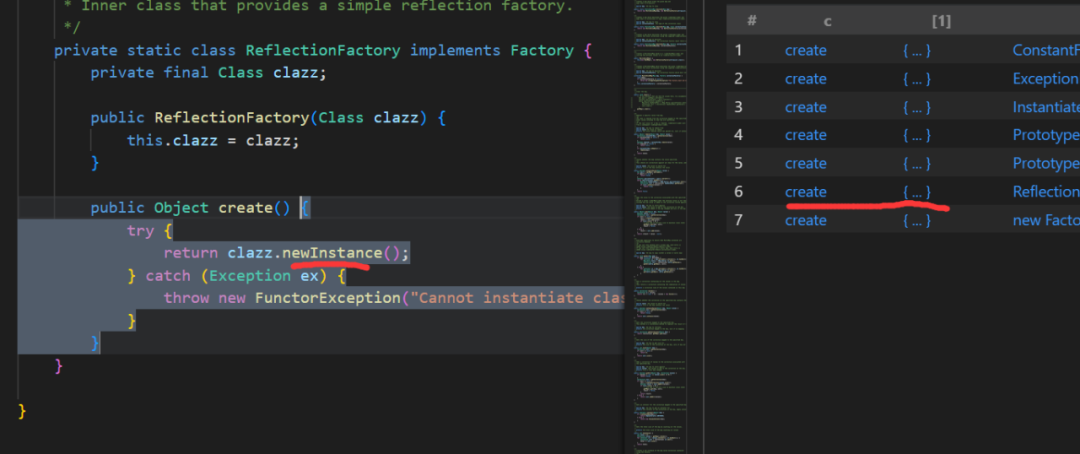The width and height of the screenshot is (1080, 454).
Task: Expand the {...} entry in row 2
Action: coord(917,79)
